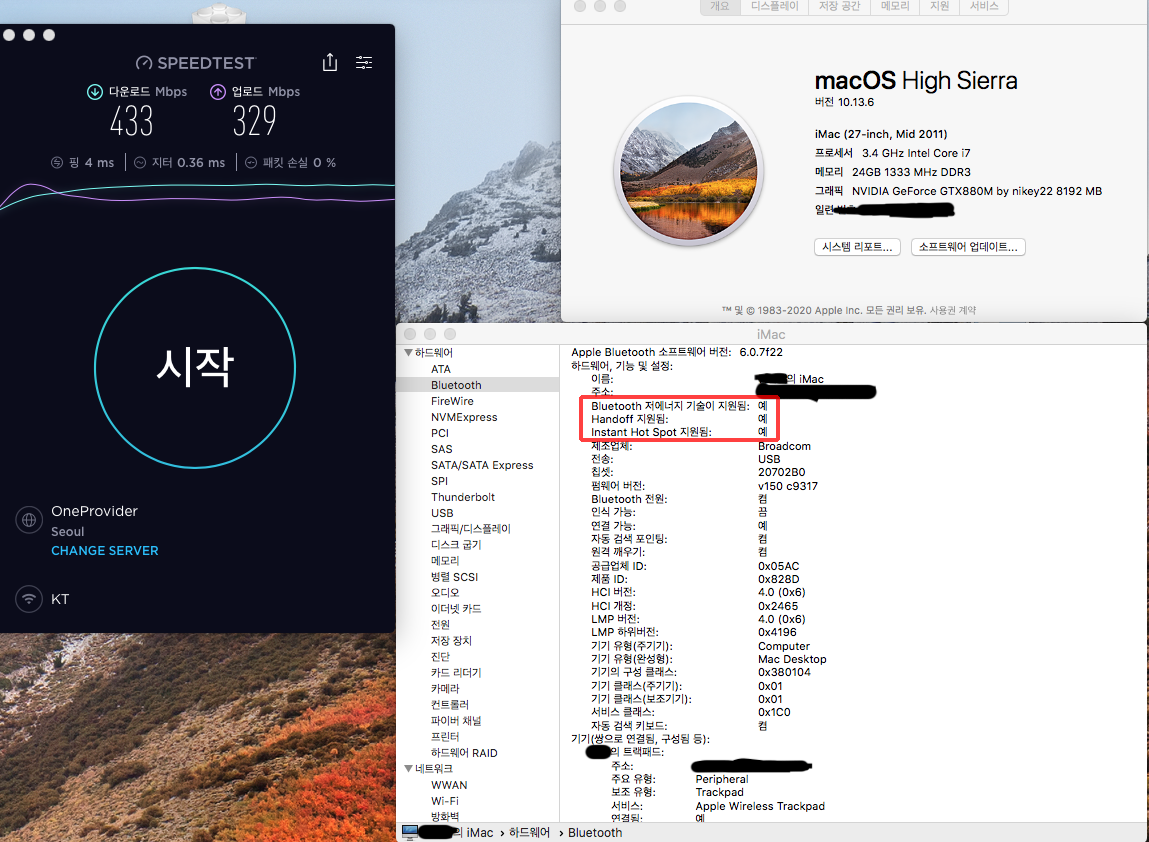Open the 메모리 tab
This screenshot has height=842, width=1149.
[x=895, y=7]
